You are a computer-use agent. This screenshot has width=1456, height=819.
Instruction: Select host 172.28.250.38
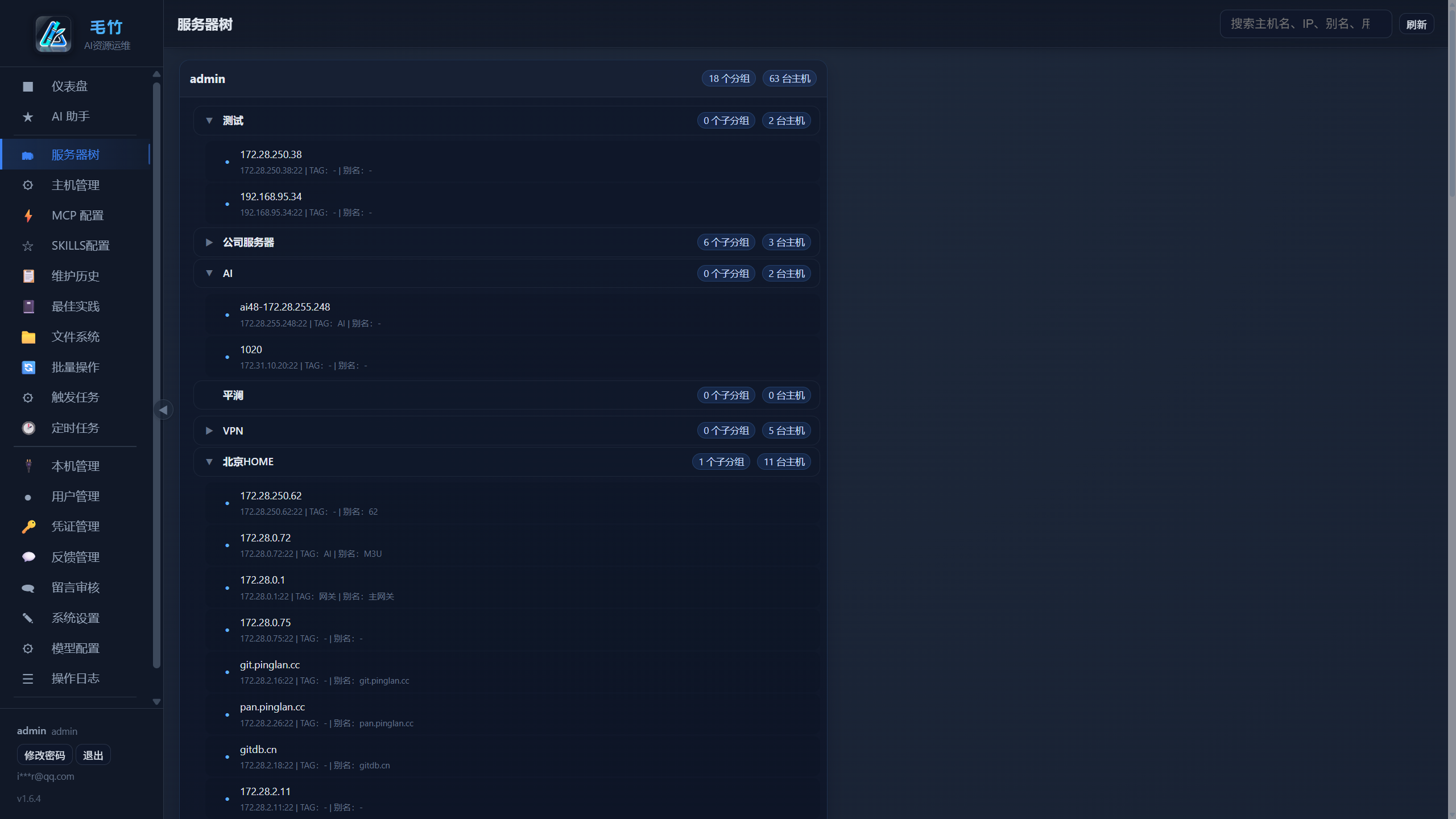(x=512, y=162)
